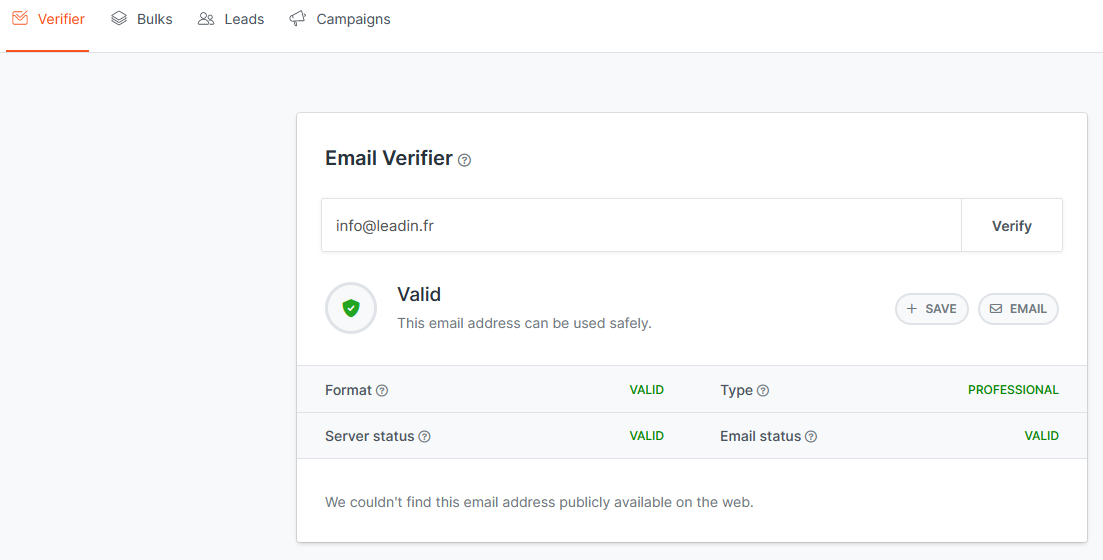Click the PROFESSIONAL type value
Viewport: 1103px width, 560px height.
pyautogui.click(x=1013, y=390)
